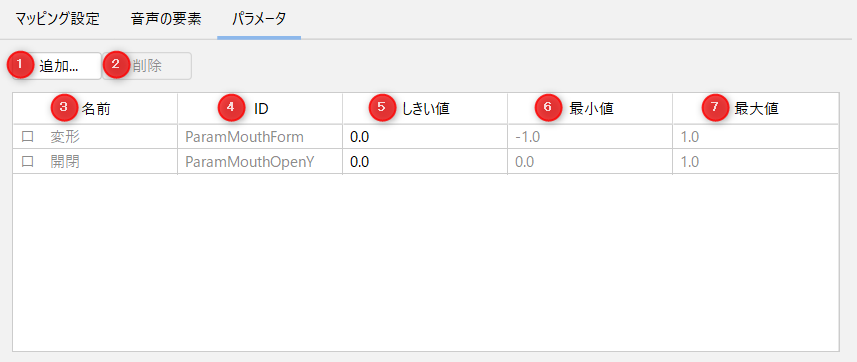
Task: Edit threshold value of ParamMouthOpenY
Action: pyautogui.click(x=425, y=162)
